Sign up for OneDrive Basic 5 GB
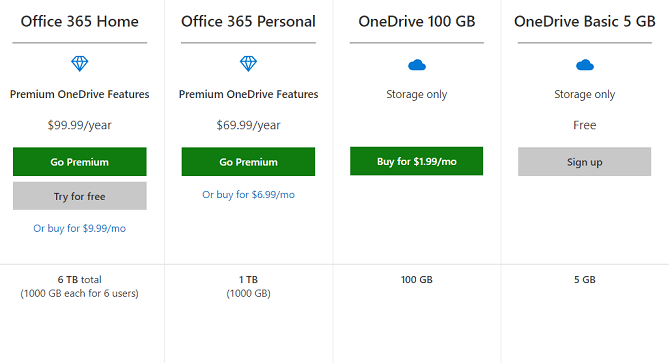The image size is (670, 363). click(585, 162)
